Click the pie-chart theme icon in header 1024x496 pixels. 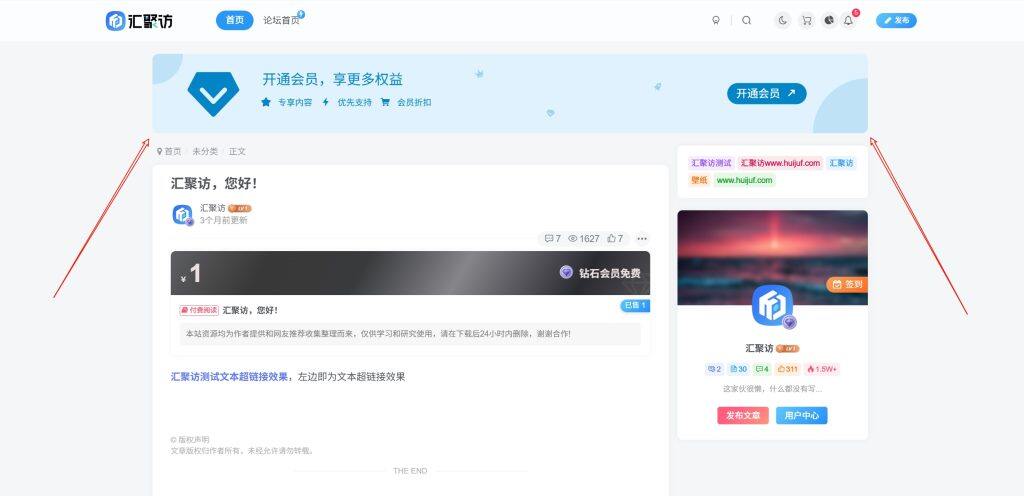829,20
